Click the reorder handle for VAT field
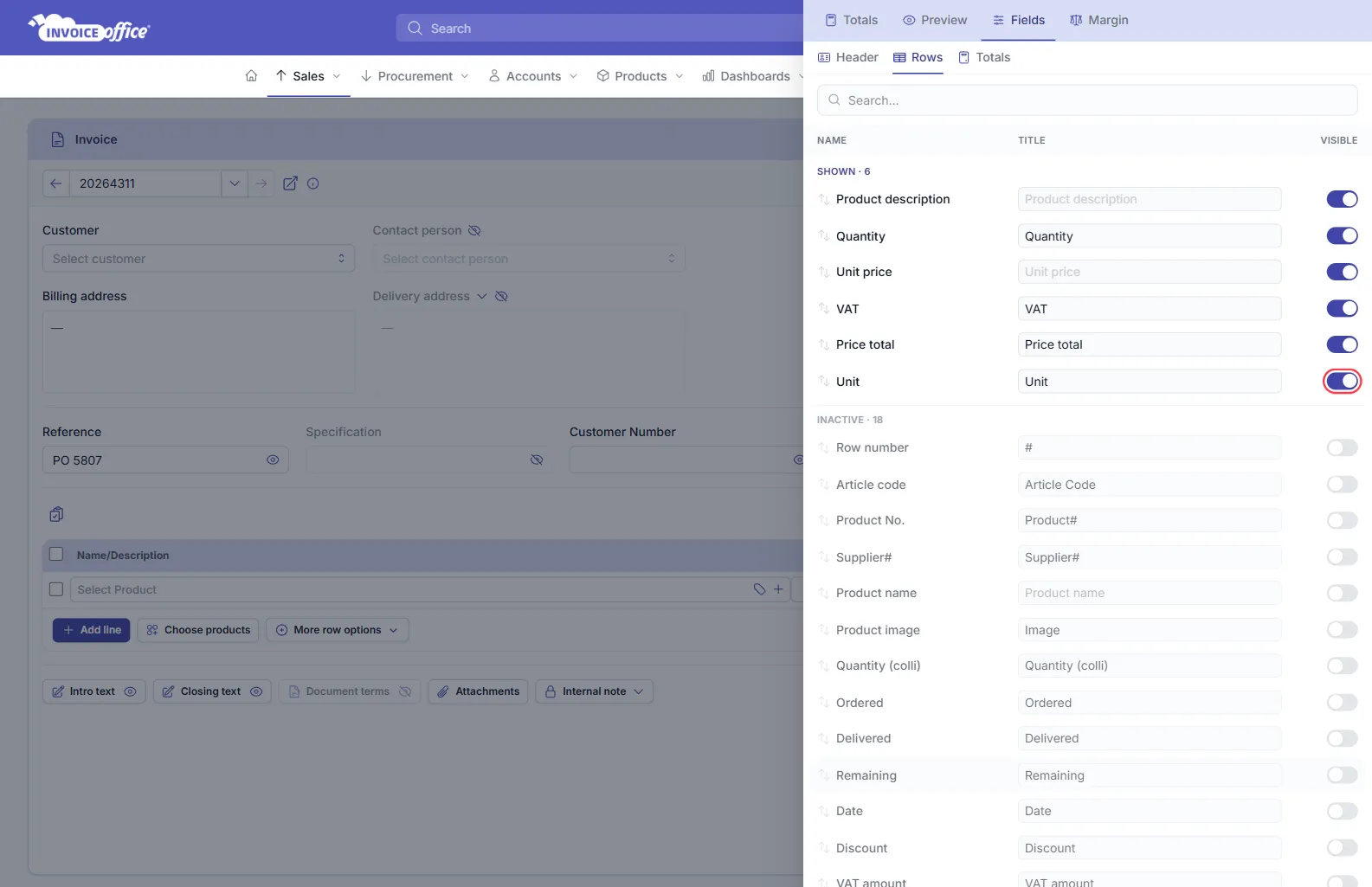Viewport: 1372px width, 887px height. [x=824, y=309]
